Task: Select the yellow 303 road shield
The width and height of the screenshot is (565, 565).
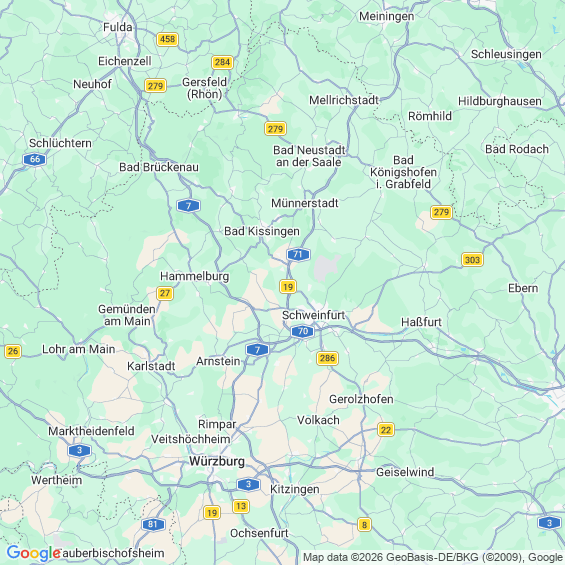Action: [x=472, y=260]
